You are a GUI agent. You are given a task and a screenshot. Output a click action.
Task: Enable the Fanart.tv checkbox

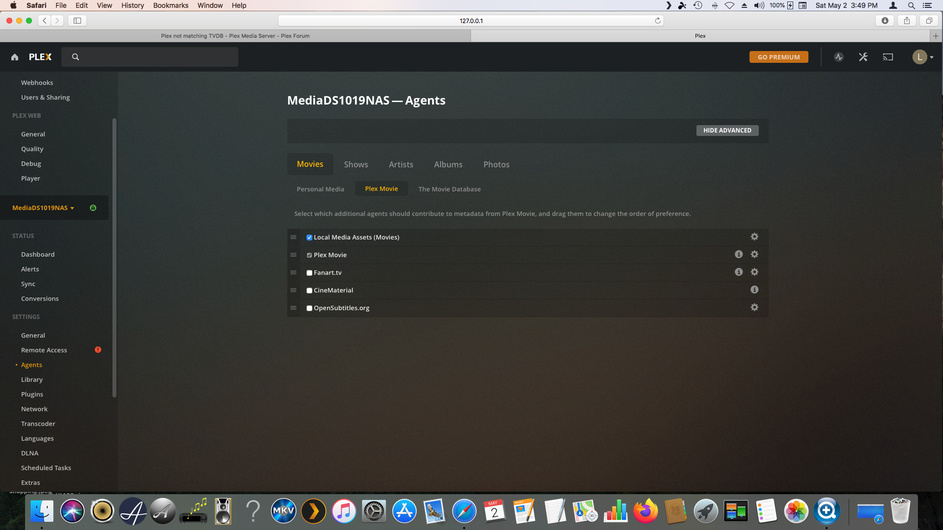click(309, 273)
